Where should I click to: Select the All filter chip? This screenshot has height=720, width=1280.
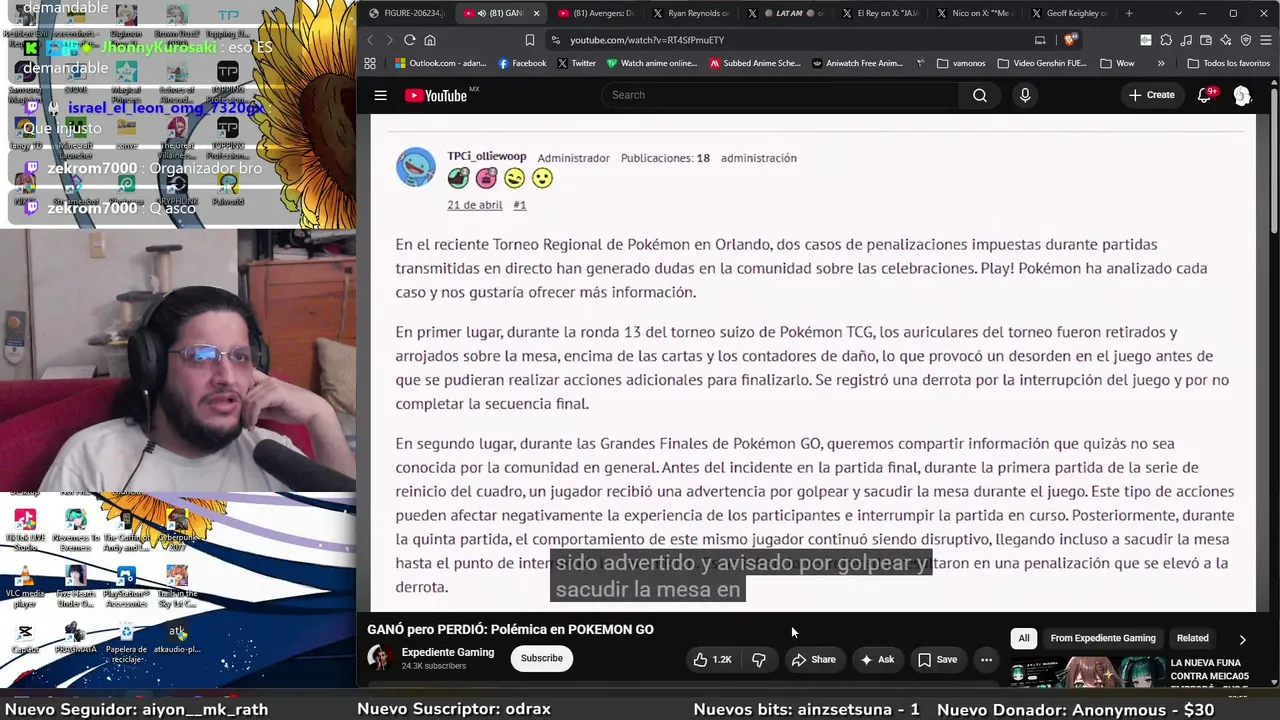point(1024,638)
